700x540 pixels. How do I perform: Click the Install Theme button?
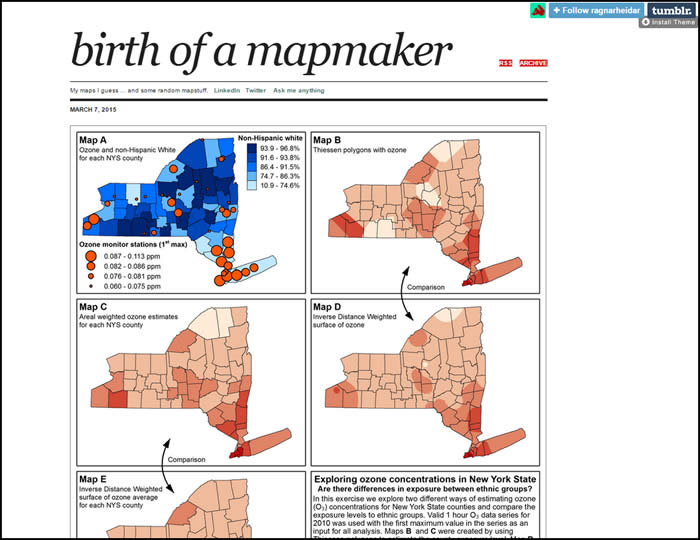666,22
